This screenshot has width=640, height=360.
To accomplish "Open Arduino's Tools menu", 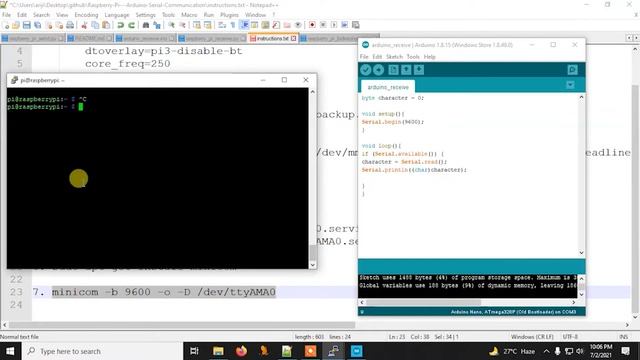I will tap(413, 57).
